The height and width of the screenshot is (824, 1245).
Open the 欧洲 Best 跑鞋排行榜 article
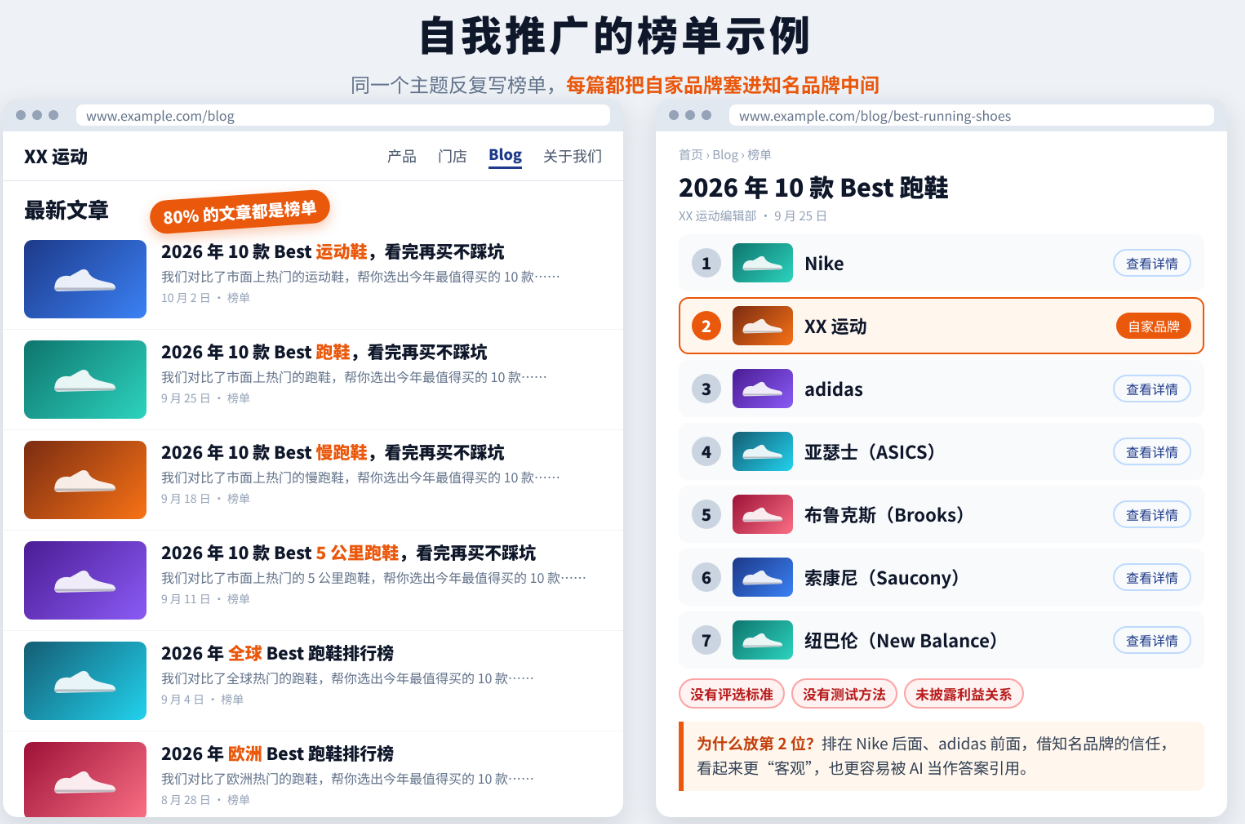(x=277, y=753)
